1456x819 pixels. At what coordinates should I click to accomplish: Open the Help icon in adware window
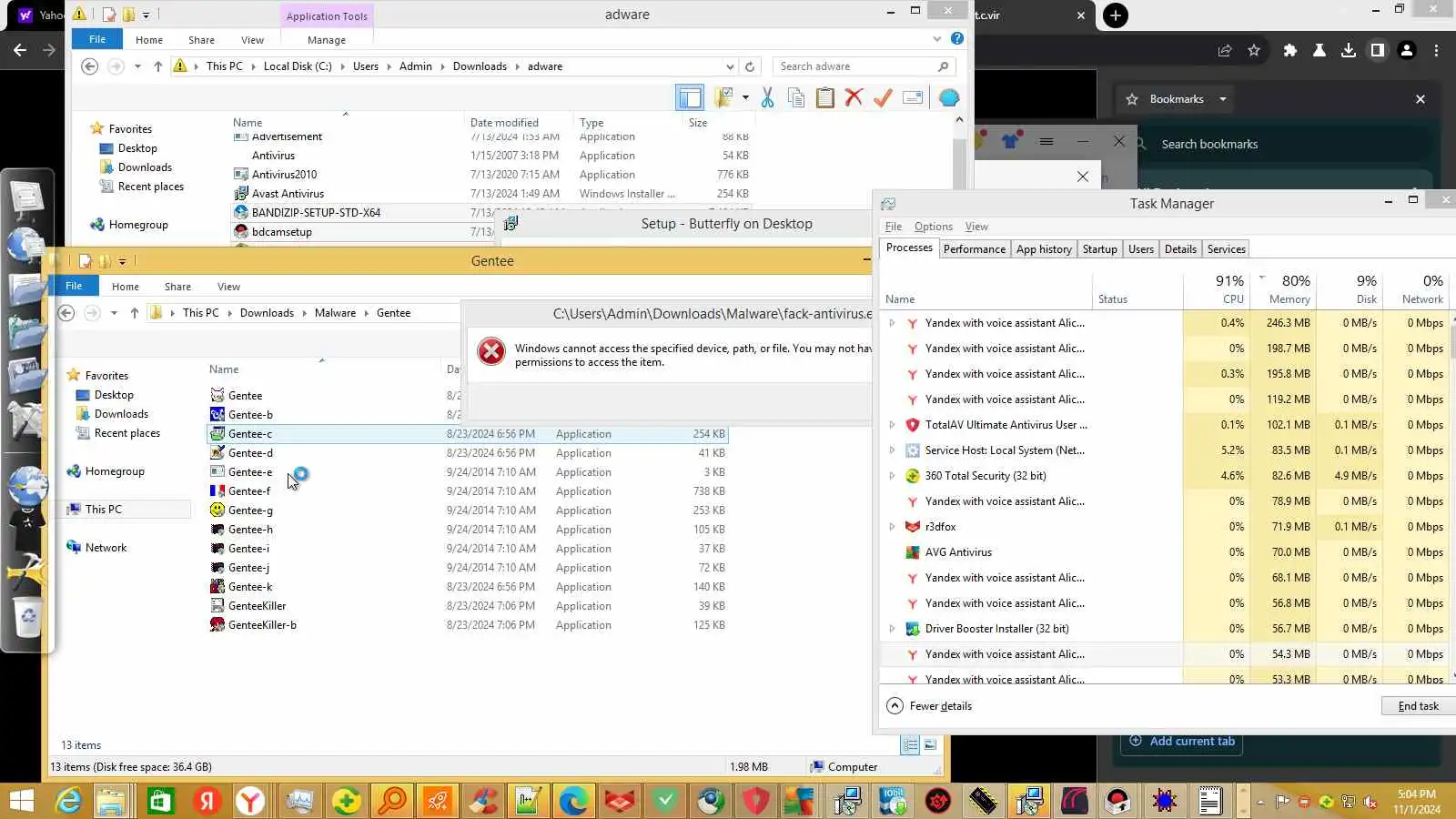tap(957, 38)
